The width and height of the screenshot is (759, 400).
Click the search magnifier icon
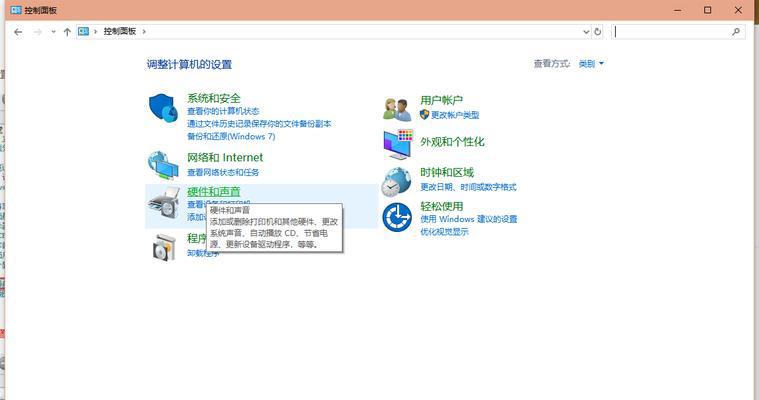click(x=736, y=32)
